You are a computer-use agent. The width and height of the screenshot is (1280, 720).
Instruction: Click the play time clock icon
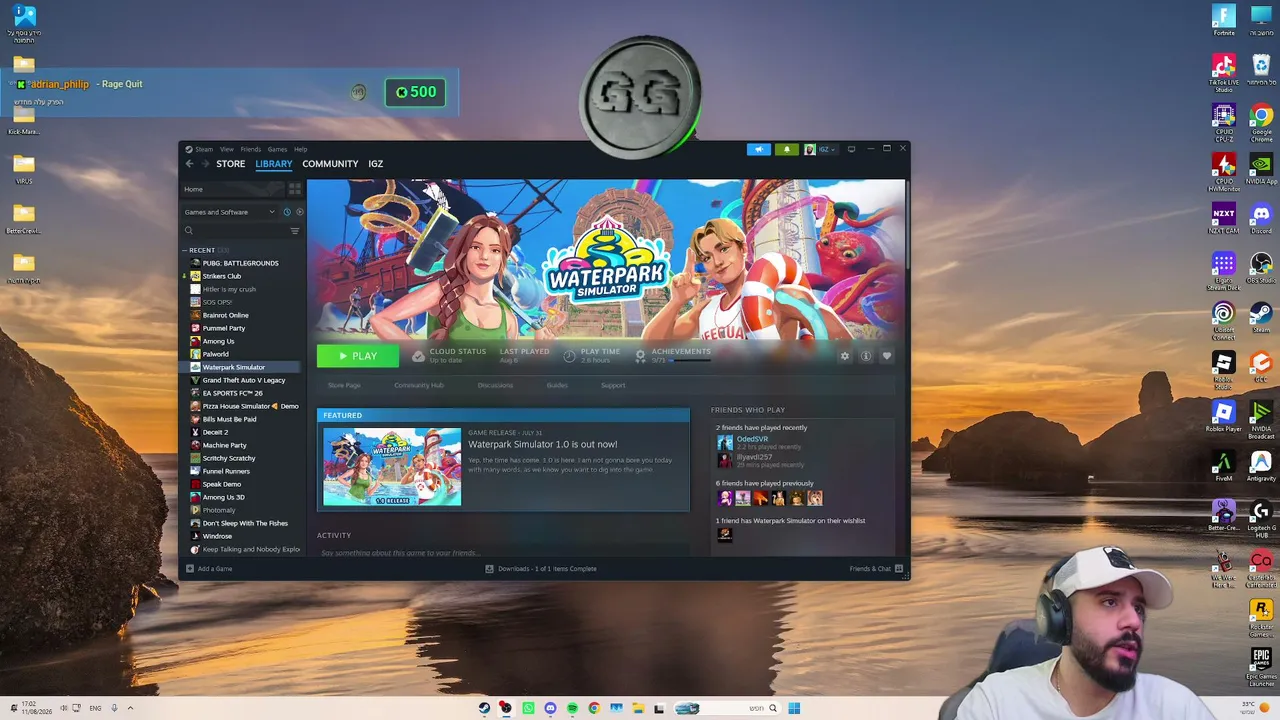pyautogui.click(x=569, y=356)
